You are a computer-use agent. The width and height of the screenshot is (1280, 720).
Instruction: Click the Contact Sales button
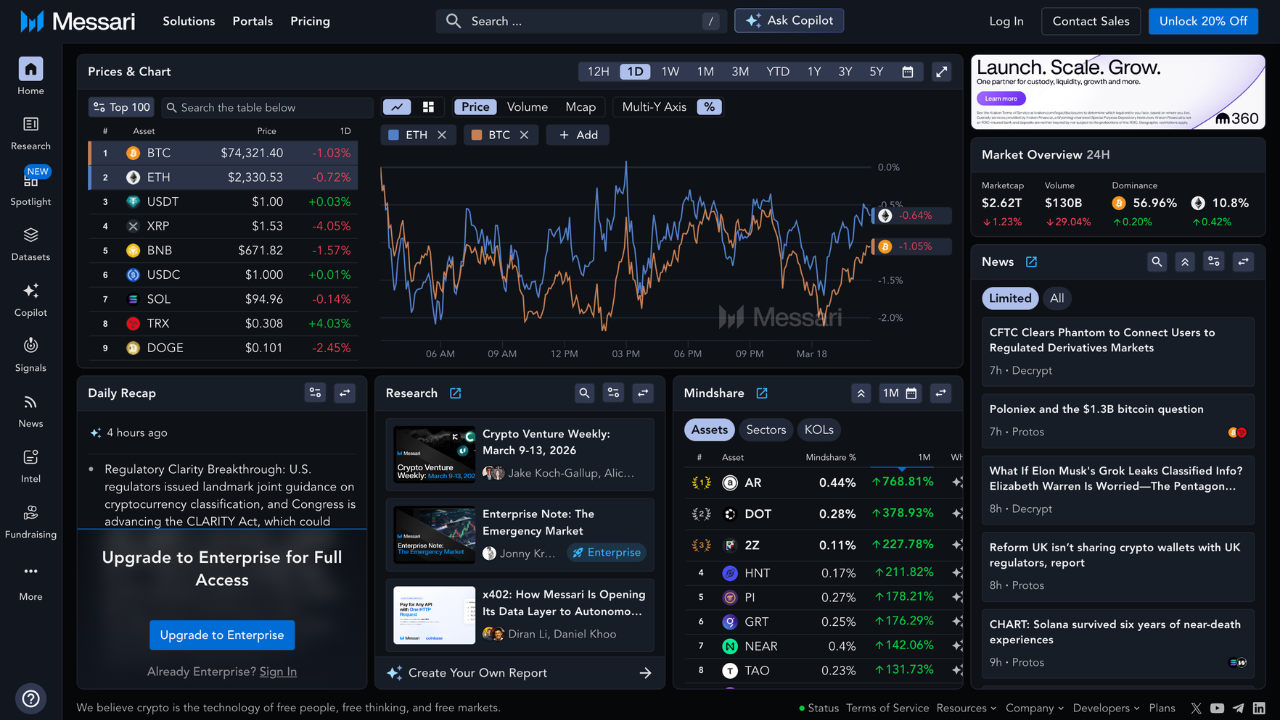click(x=1091, y=21)
